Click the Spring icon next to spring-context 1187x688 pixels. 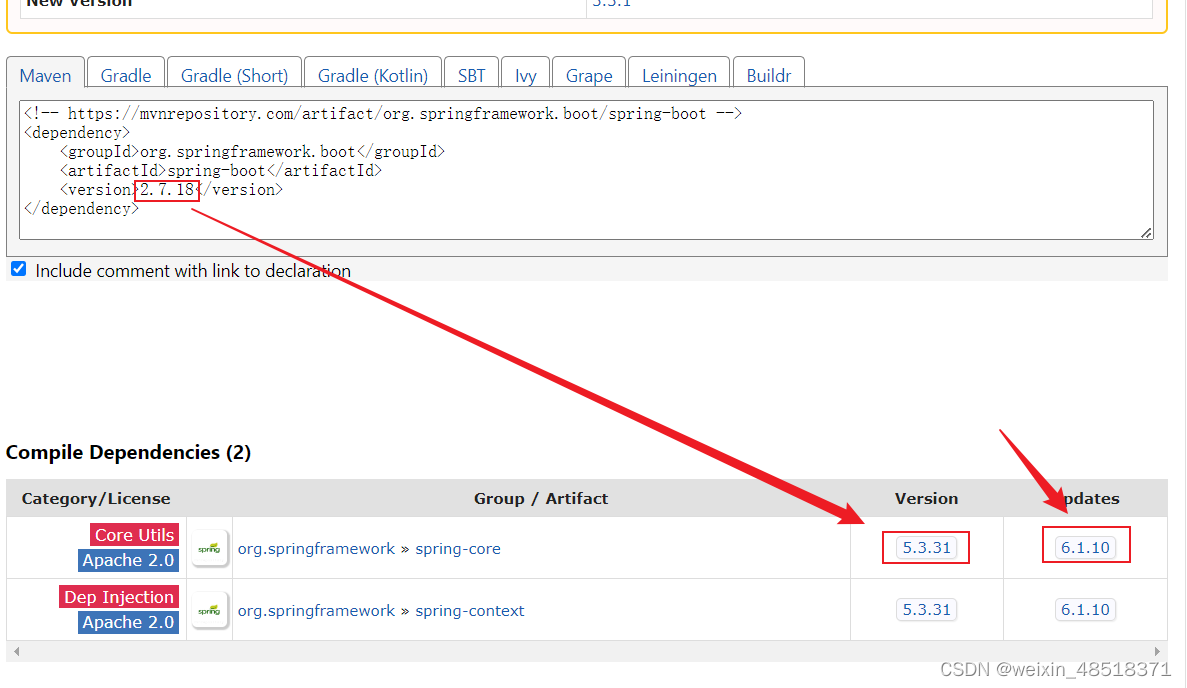point(210,609)
